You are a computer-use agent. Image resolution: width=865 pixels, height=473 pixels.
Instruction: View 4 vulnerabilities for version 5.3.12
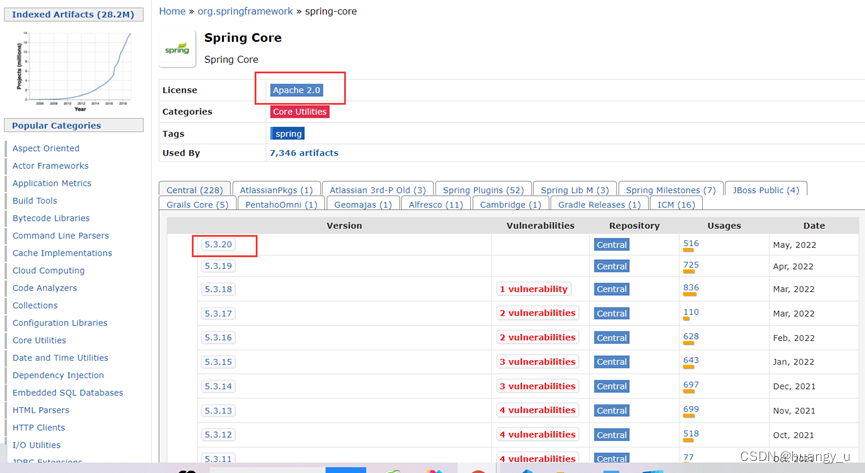click(x=537, y=434)
